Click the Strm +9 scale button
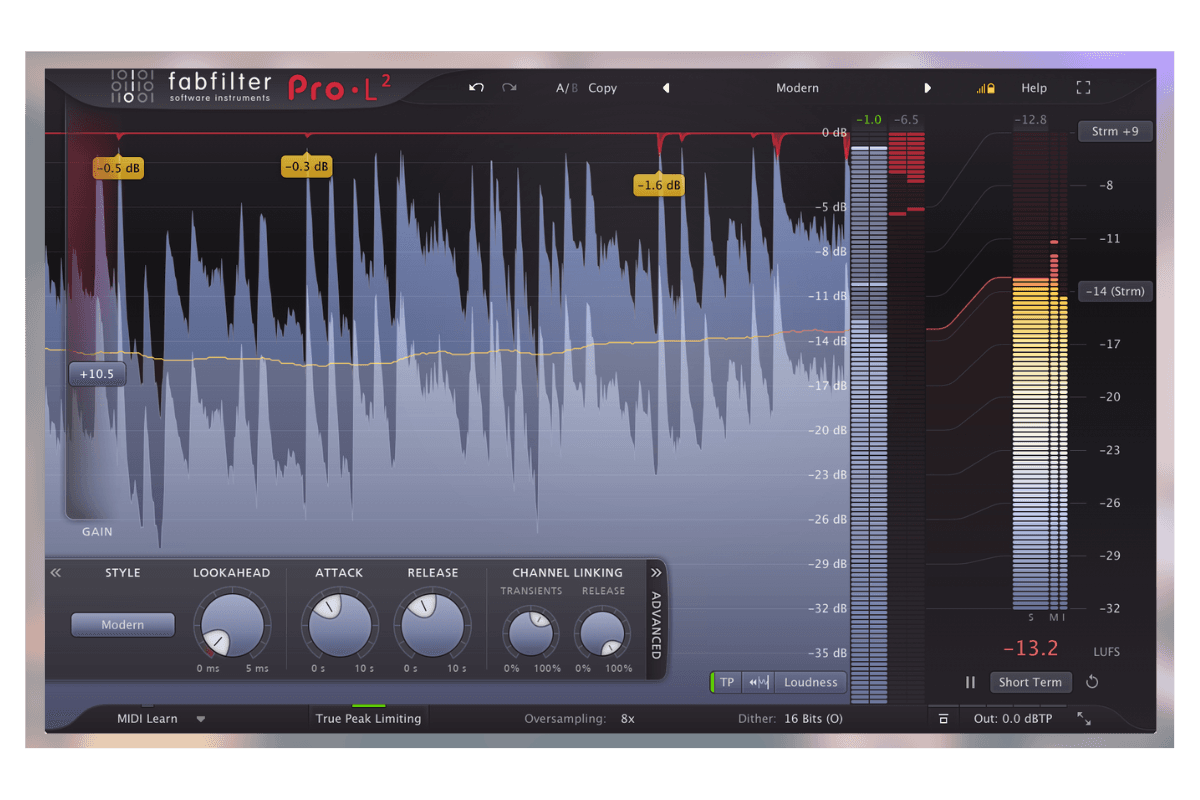This screenshot has height=800, width=1200. [1115, 131]
